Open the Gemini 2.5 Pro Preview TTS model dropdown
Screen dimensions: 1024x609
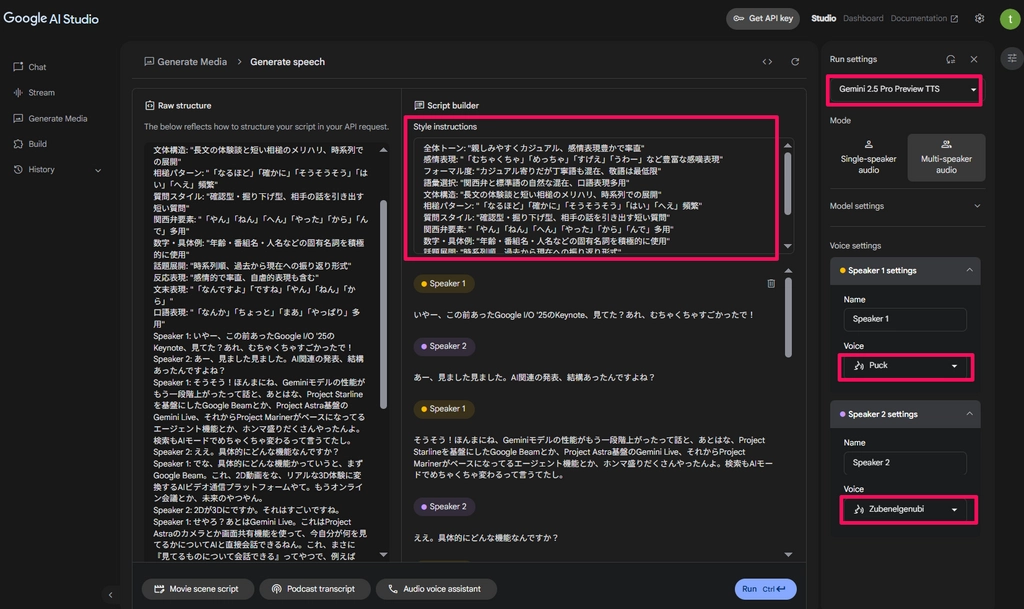[904, 89]
